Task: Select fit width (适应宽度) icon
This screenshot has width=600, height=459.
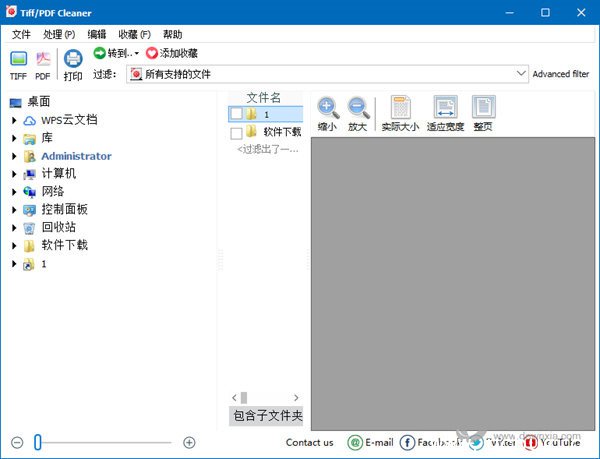Action: 445,108
